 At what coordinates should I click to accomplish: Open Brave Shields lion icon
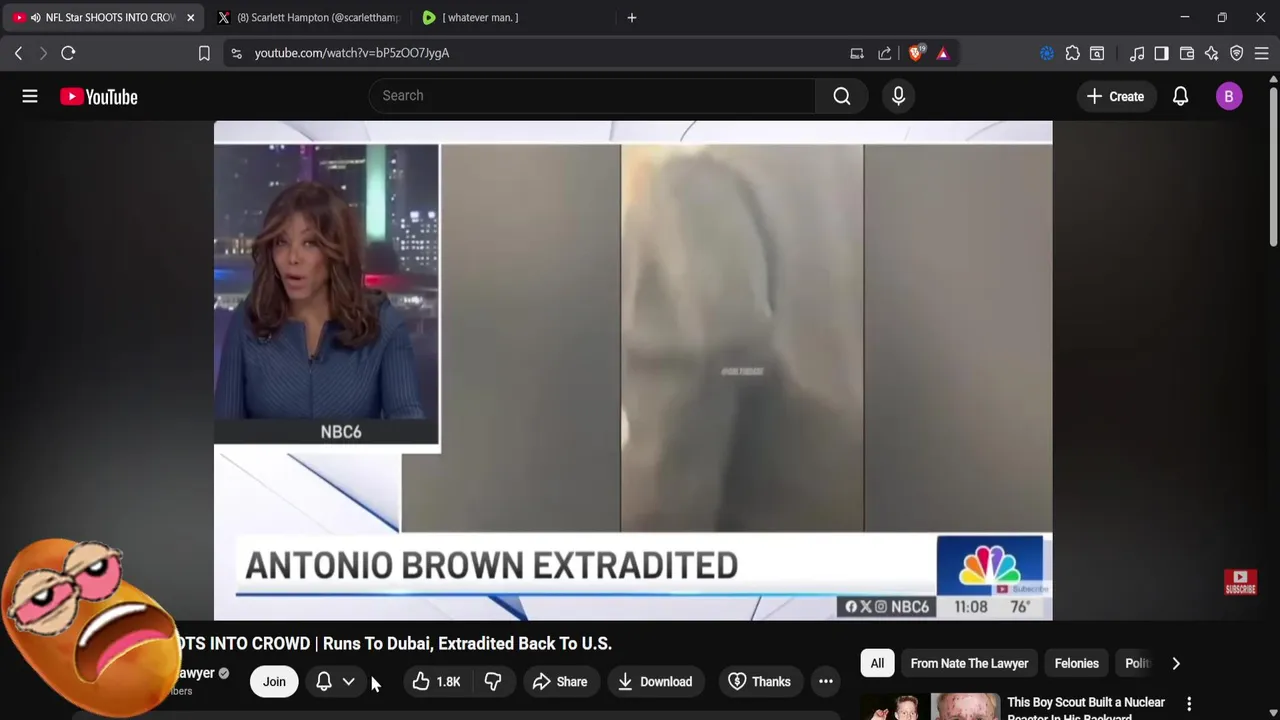pyautogui.click(x=916, y=53)
